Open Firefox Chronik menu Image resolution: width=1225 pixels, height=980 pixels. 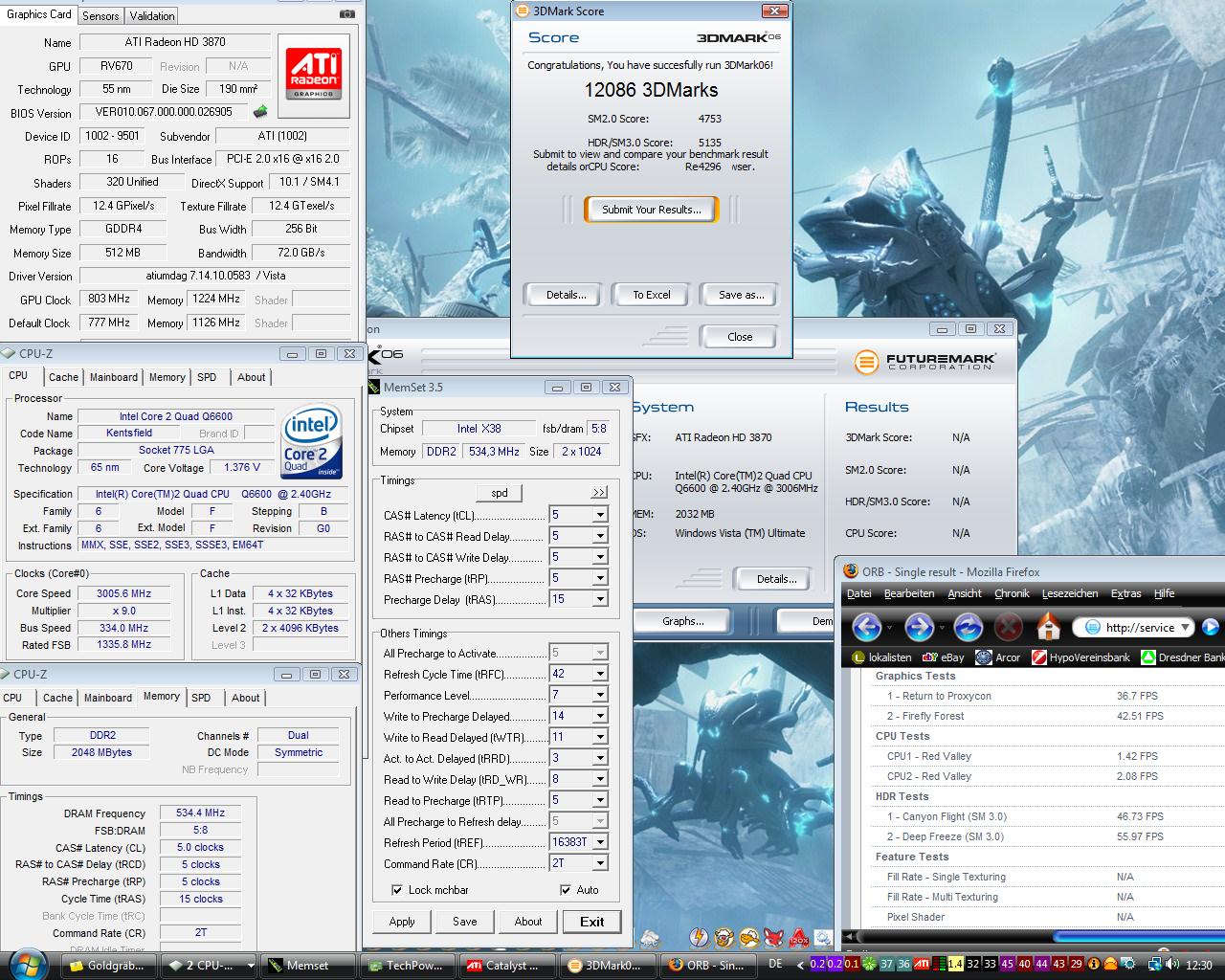pyautogui.click(x=1012, y=593)
